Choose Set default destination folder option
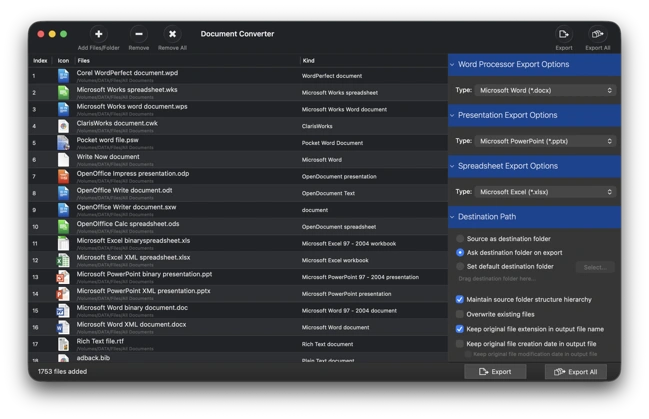649x419 pixels. (460, 266)
